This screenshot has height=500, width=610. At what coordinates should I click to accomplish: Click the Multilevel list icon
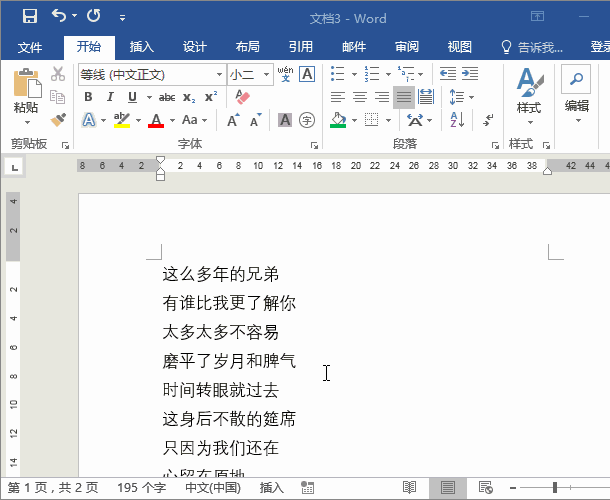point(406,74)
